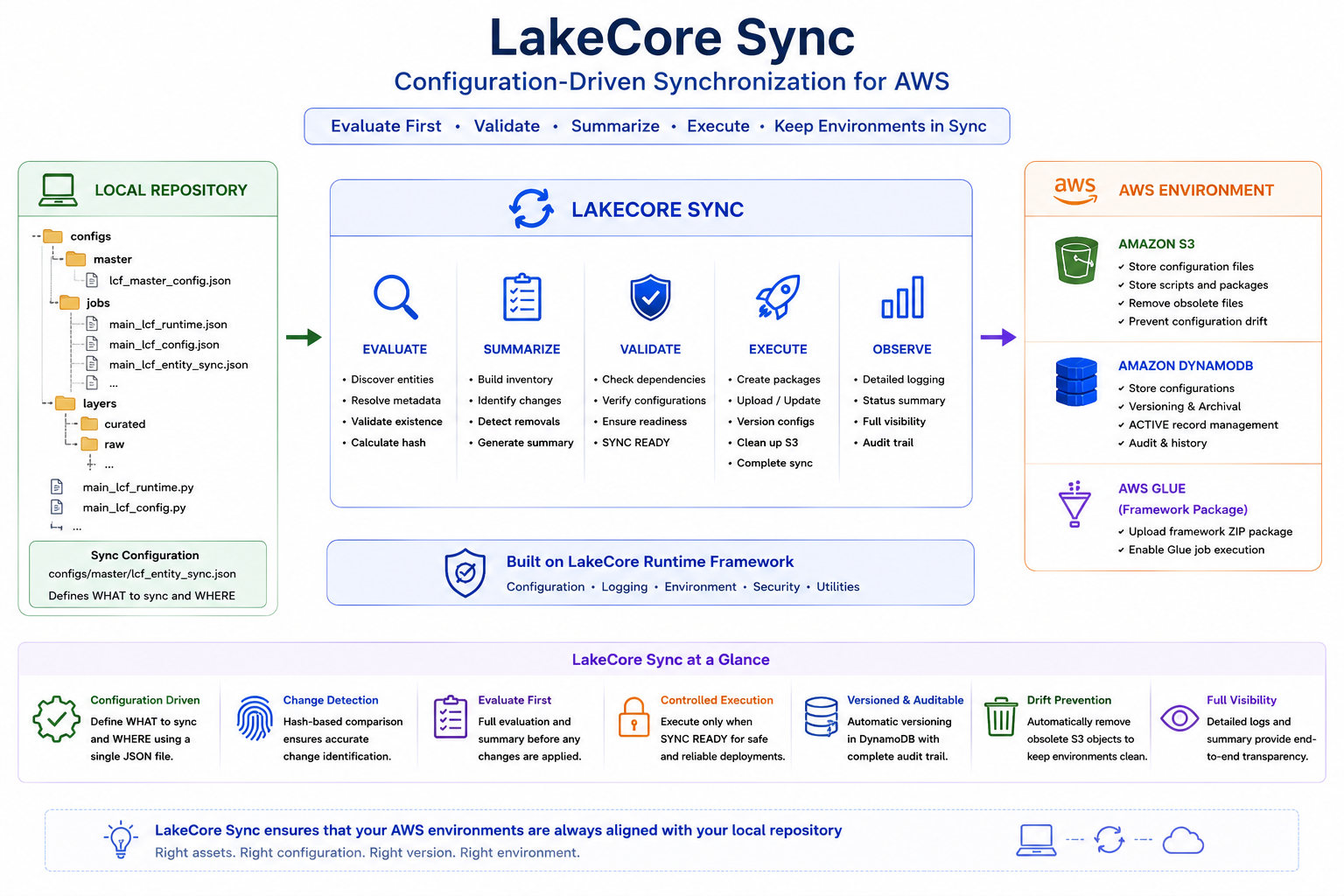Click the rocket Execute icon
The height and width of the screenshot is (896, 1344).
[x=778, y=297]
